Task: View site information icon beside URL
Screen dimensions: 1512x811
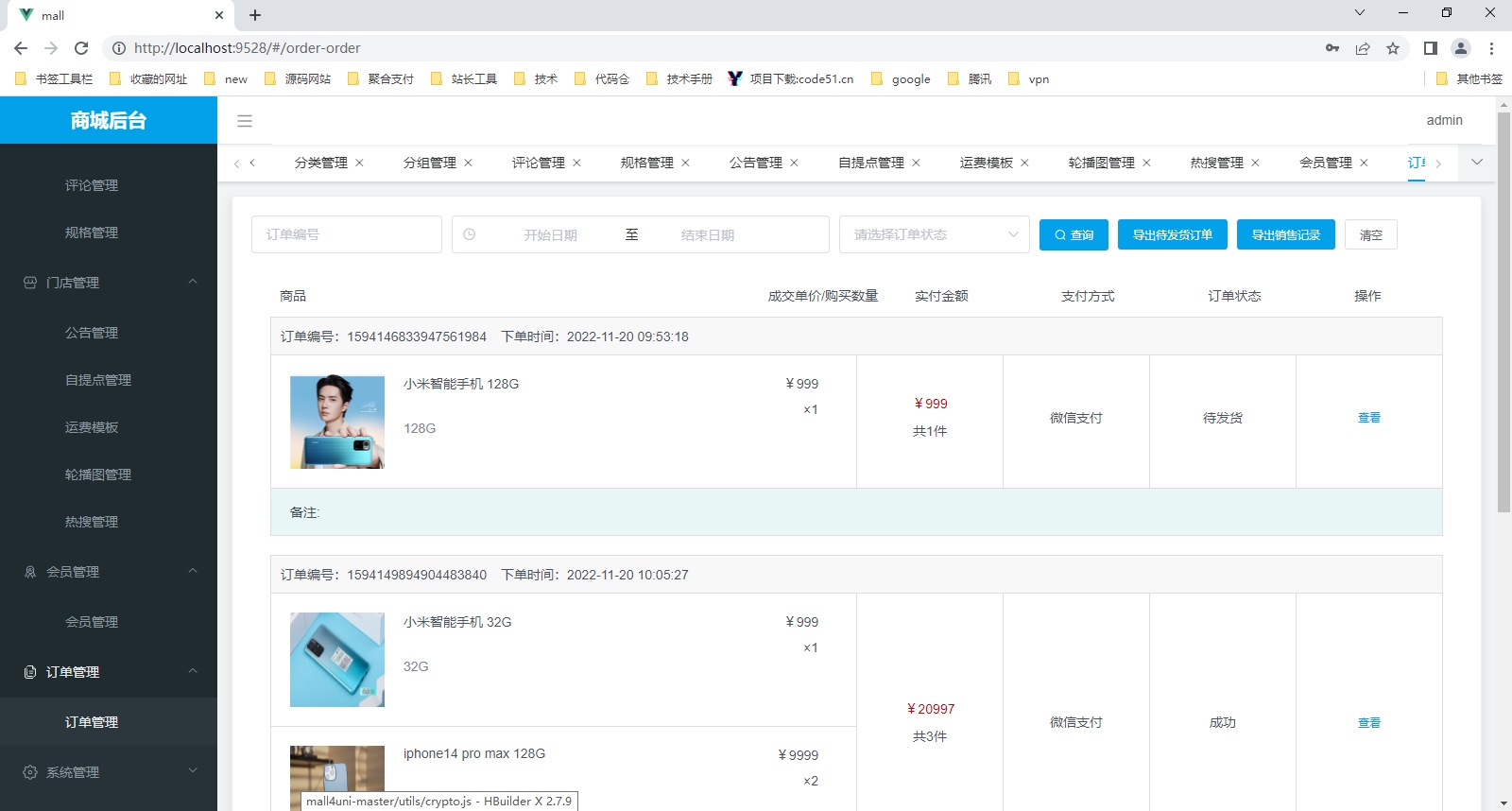Action: (118, 48)
